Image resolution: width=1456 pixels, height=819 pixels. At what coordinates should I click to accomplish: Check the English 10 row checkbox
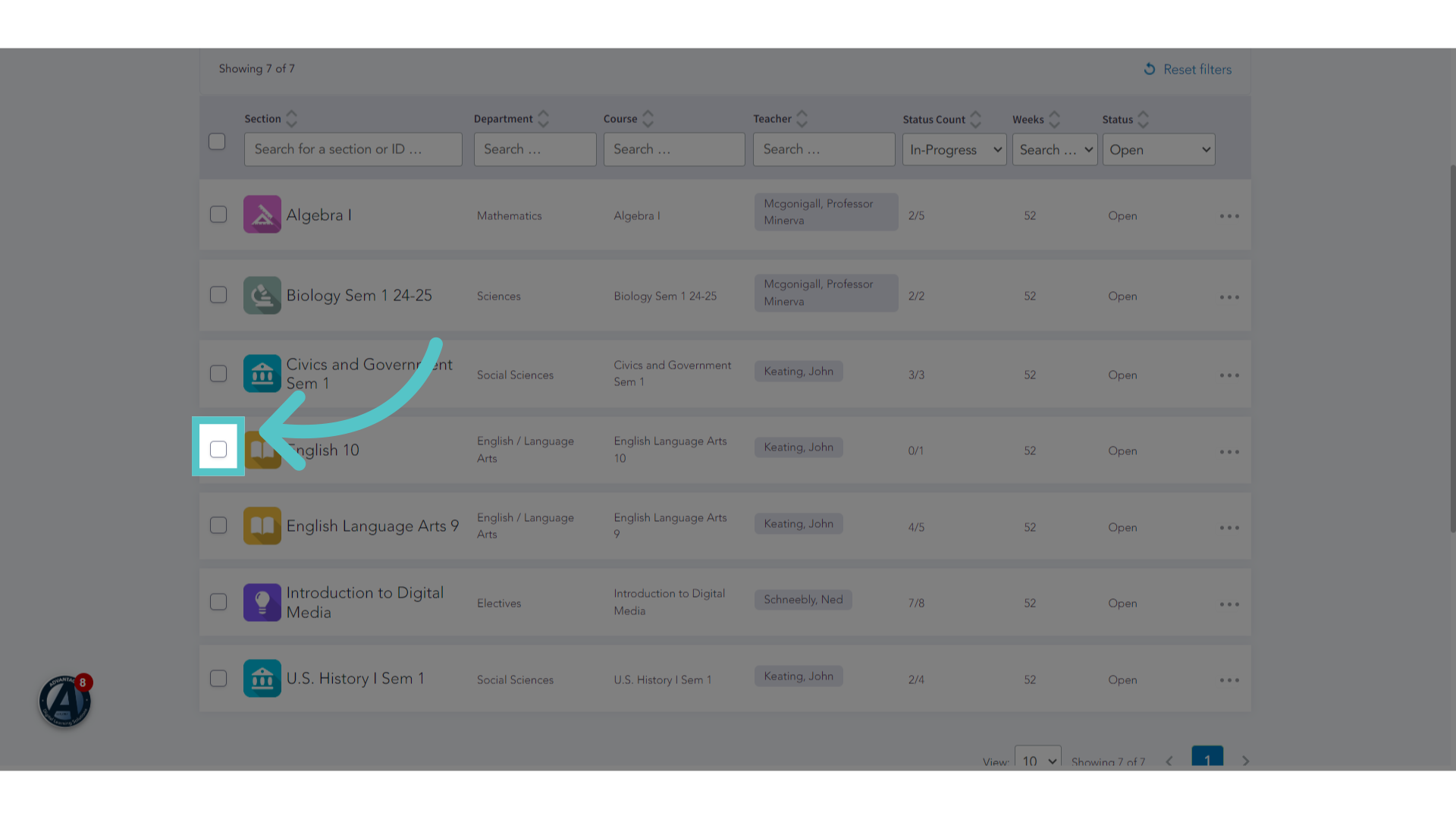point(218,450)
